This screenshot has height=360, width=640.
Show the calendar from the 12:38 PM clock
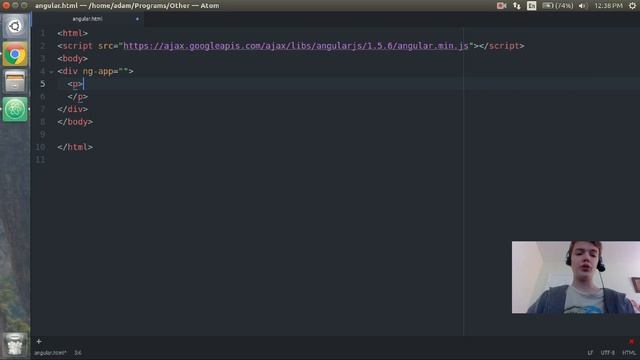point(608,6)
